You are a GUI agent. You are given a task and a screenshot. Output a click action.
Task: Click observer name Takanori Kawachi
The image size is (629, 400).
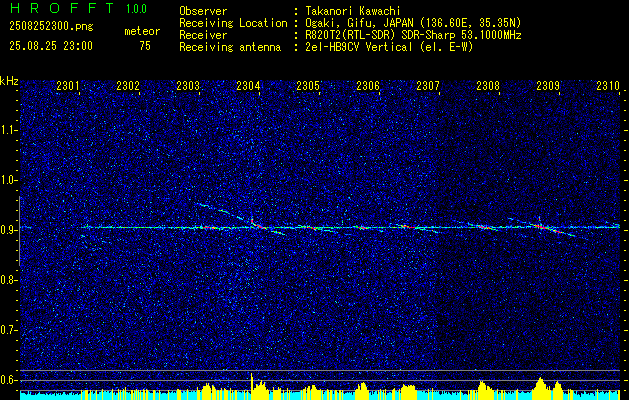coord(353,11)
